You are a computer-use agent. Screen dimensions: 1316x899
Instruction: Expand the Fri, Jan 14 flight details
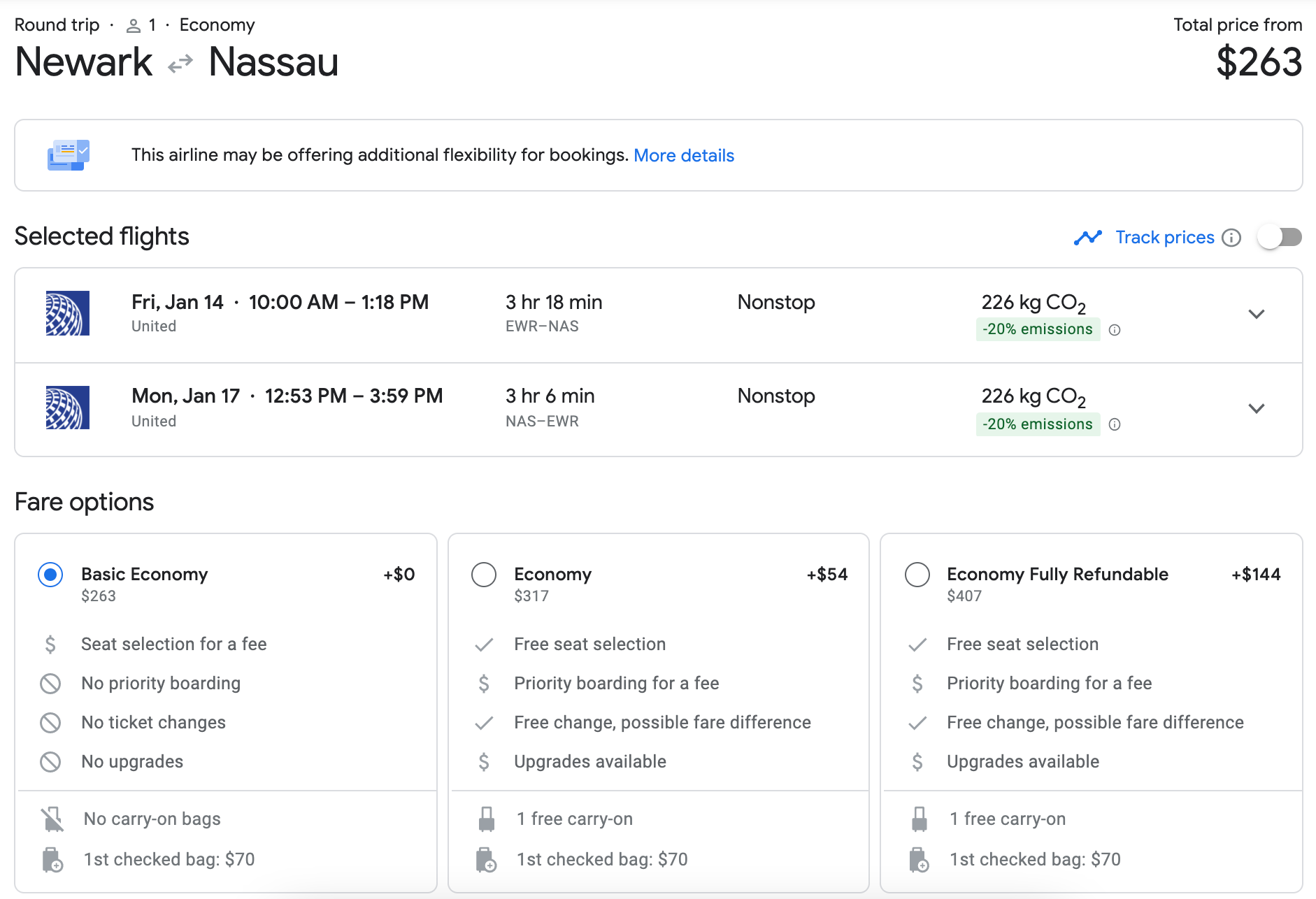pos(1257,314)
